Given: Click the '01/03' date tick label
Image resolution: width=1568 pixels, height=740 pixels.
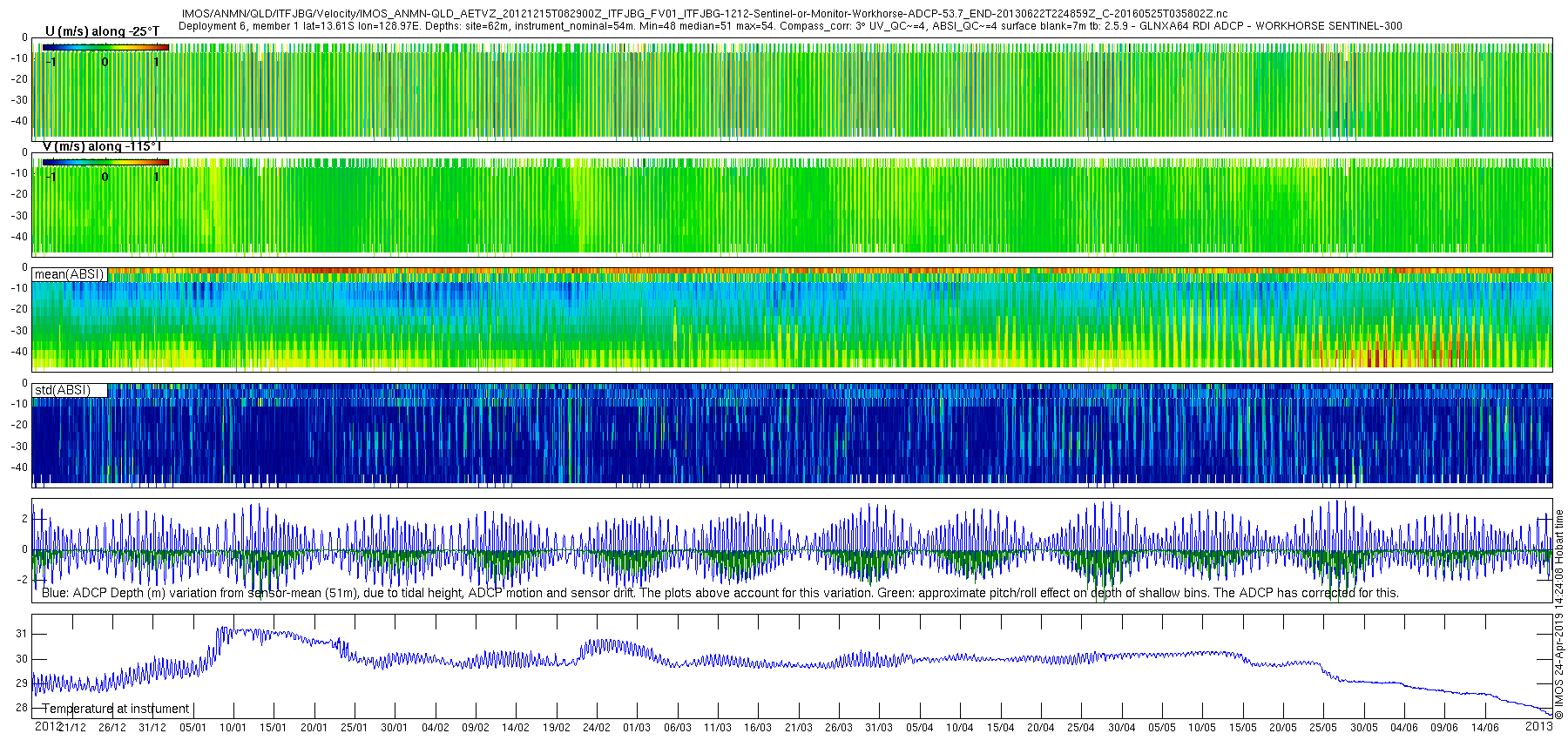Looking at the screenshot, I should [x=637, y=728].
